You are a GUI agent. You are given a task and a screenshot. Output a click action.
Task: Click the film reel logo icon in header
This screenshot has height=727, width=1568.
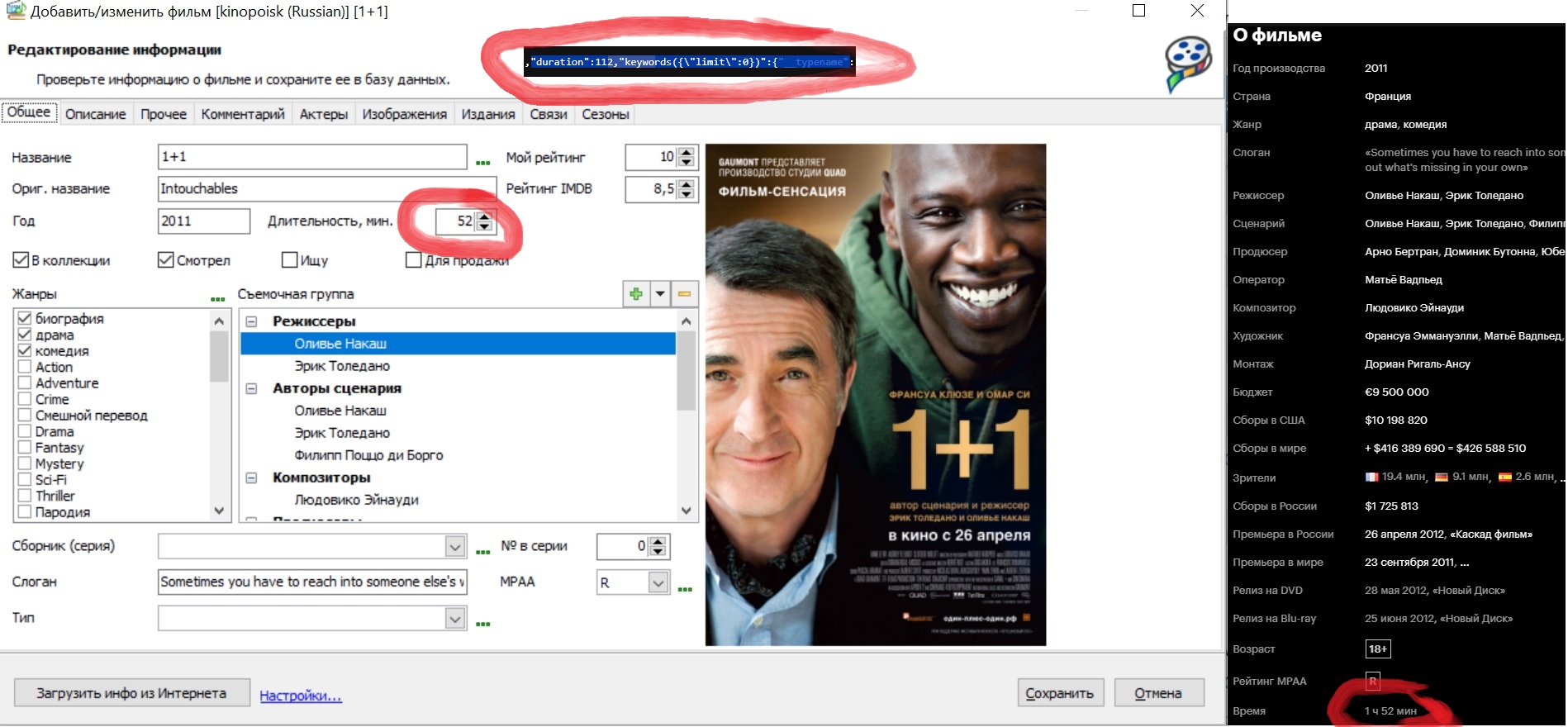[1187, 63]
